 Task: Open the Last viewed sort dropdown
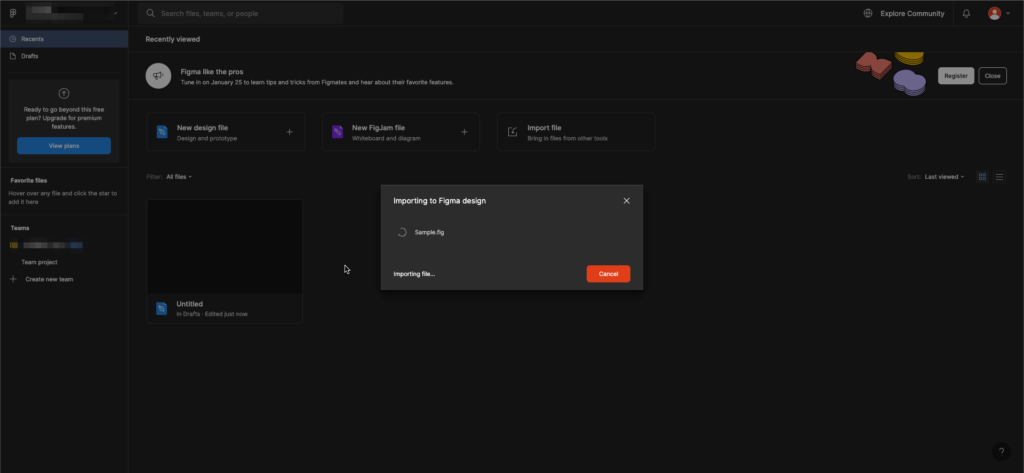944,177
